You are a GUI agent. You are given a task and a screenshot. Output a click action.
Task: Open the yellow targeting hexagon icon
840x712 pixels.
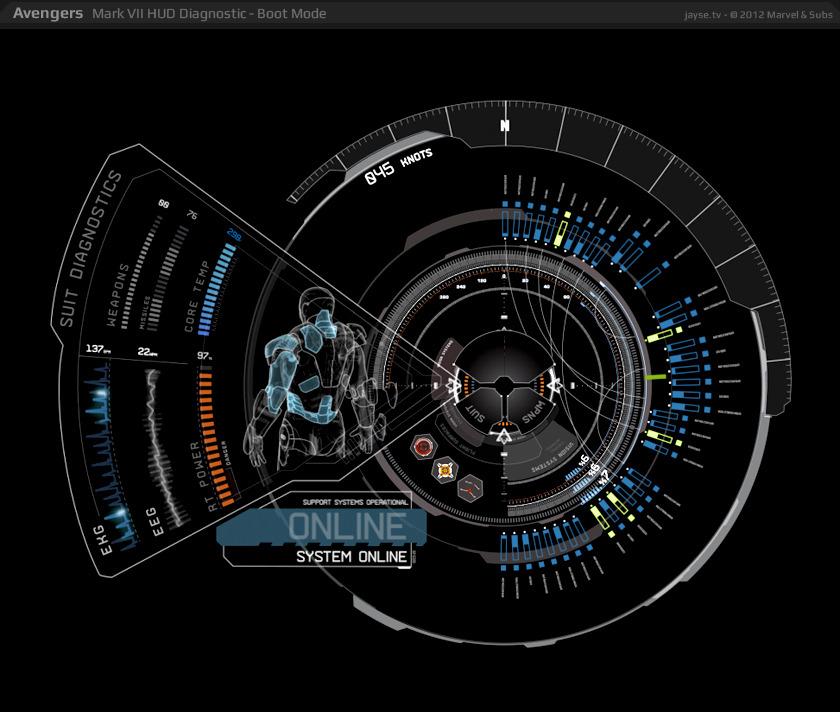tap(444, 470)
